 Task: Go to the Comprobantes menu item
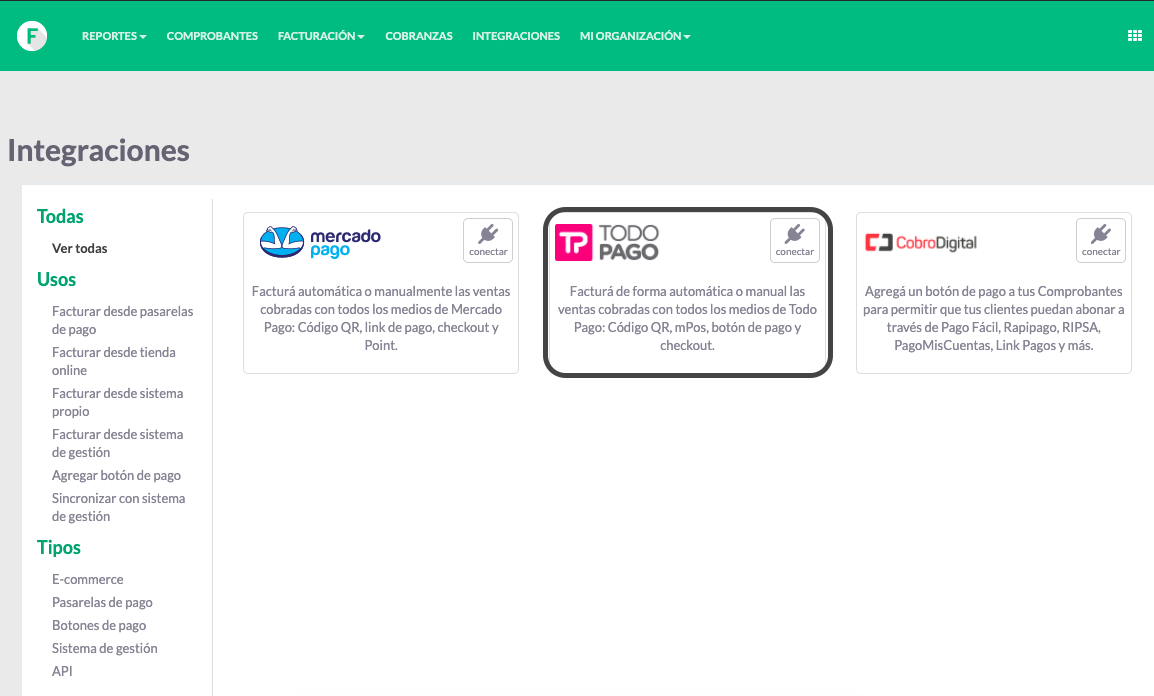(x=212, y=36)
